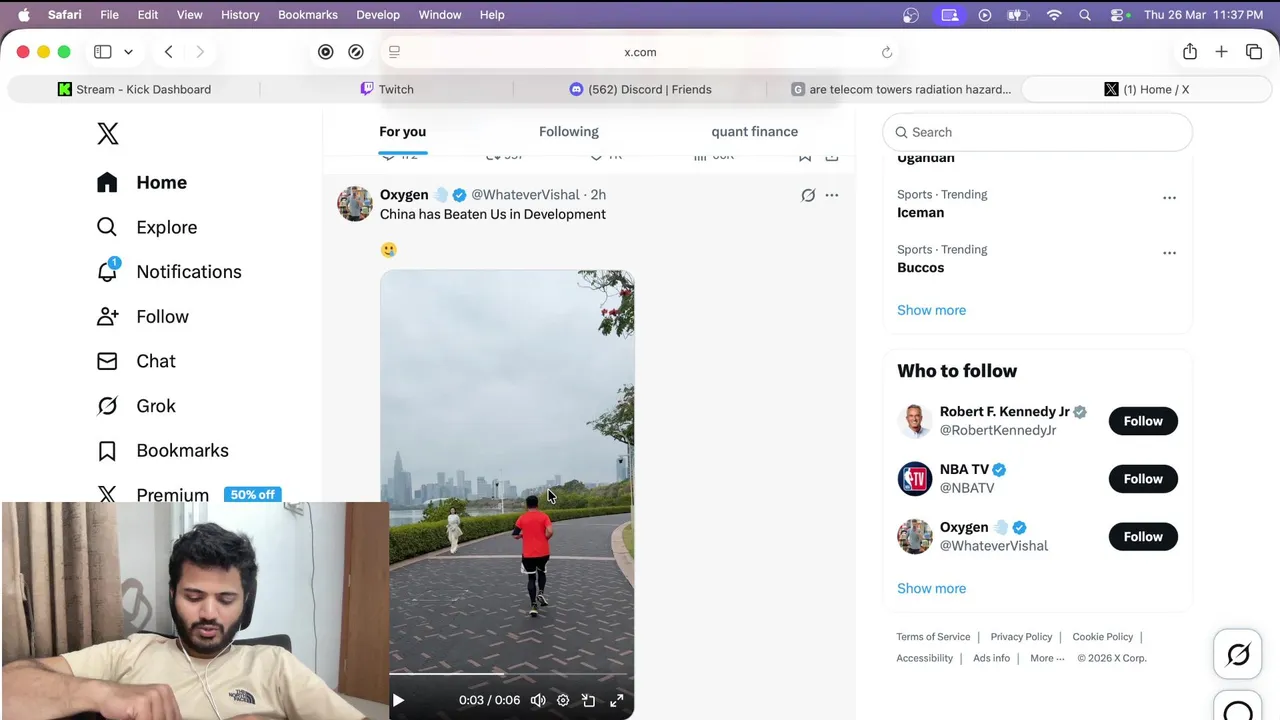
Task: Click the Grok explain icon on post
Action: 808,195
